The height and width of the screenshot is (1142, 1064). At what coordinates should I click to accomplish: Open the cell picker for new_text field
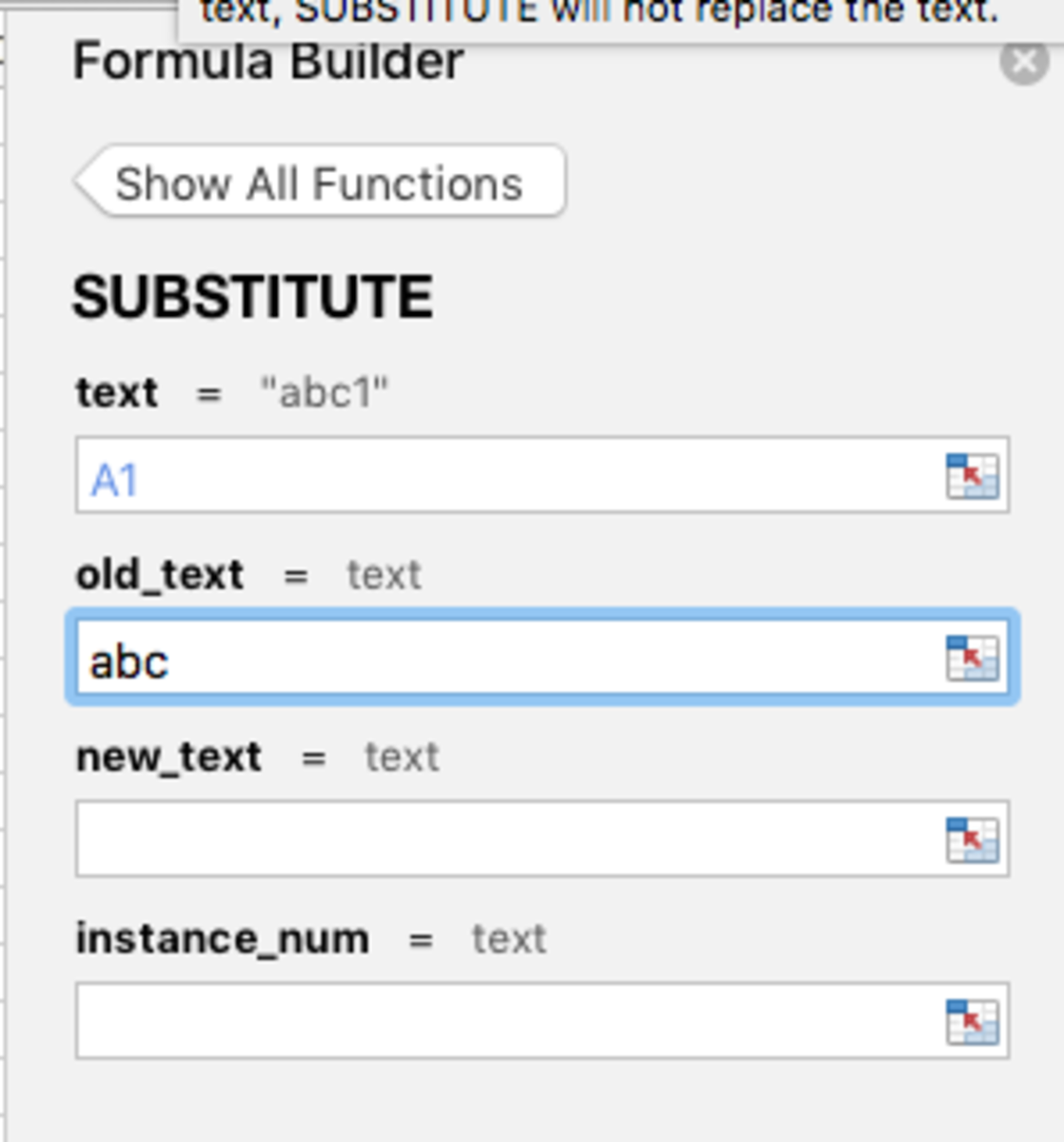pos(972,839)
